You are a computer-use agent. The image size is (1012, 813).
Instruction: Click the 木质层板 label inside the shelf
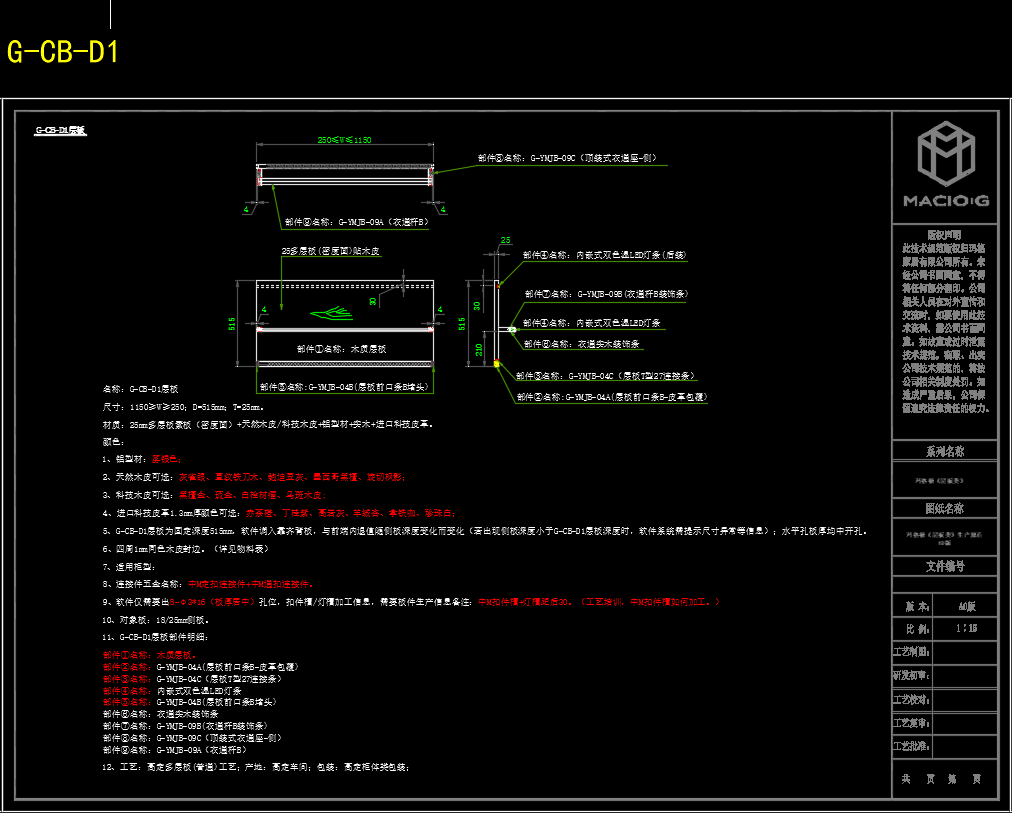click(342, 349)
